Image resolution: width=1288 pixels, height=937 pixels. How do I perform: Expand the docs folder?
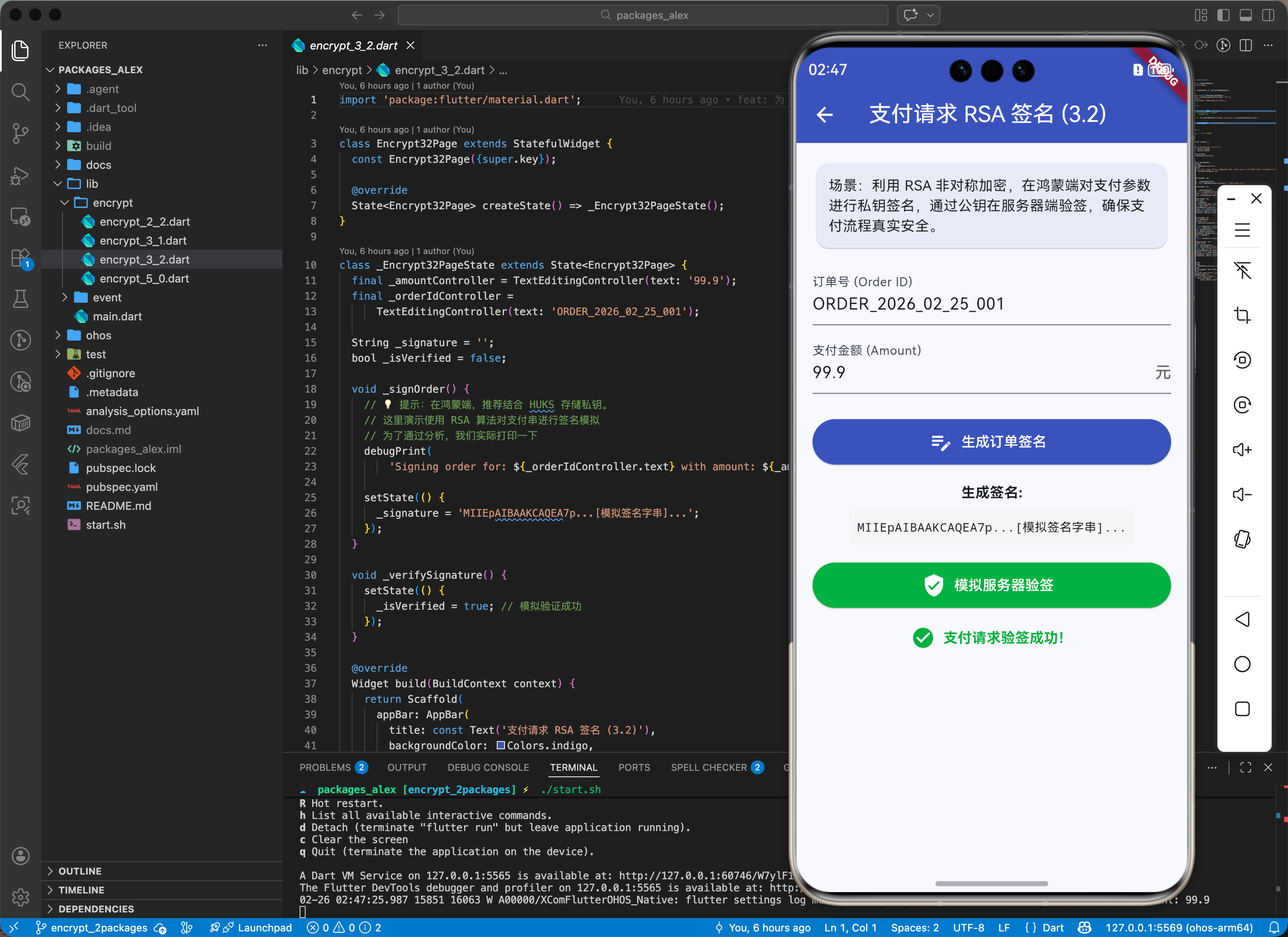pyautogui.click(x=98, y=165)
